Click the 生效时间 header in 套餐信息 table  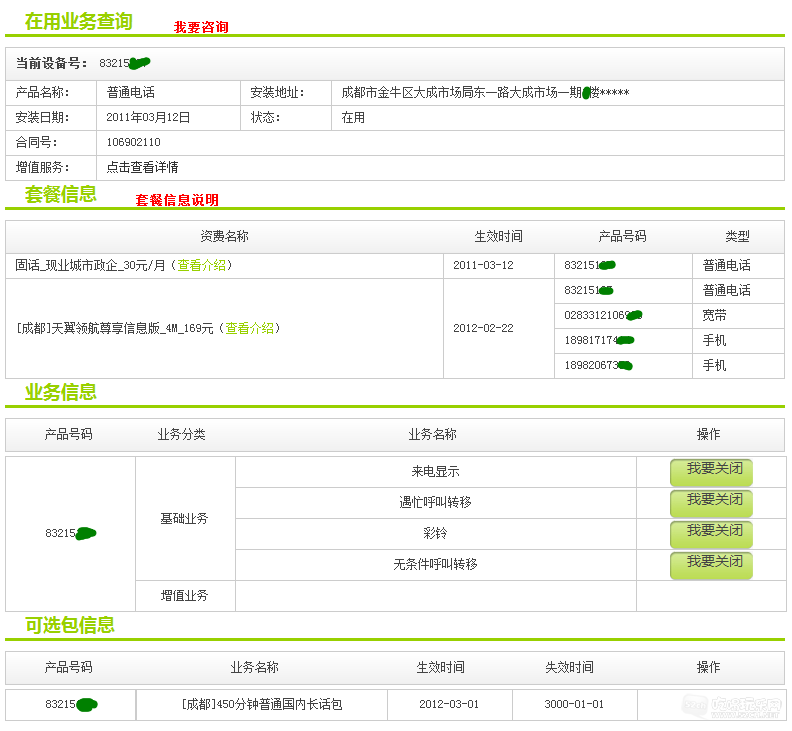click(499, 236)
